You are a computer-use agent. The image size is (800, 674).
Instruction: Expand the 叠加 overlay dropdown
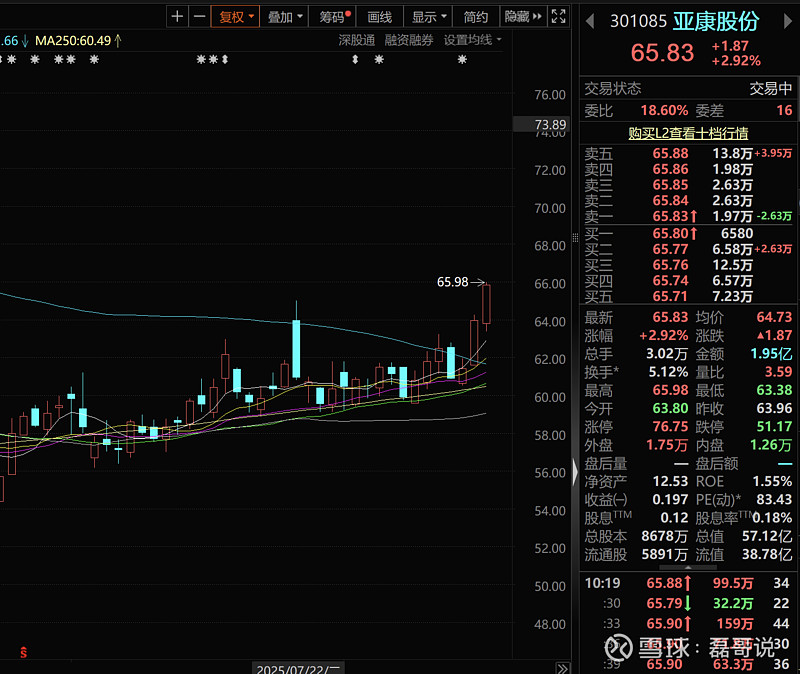point(284,17)
